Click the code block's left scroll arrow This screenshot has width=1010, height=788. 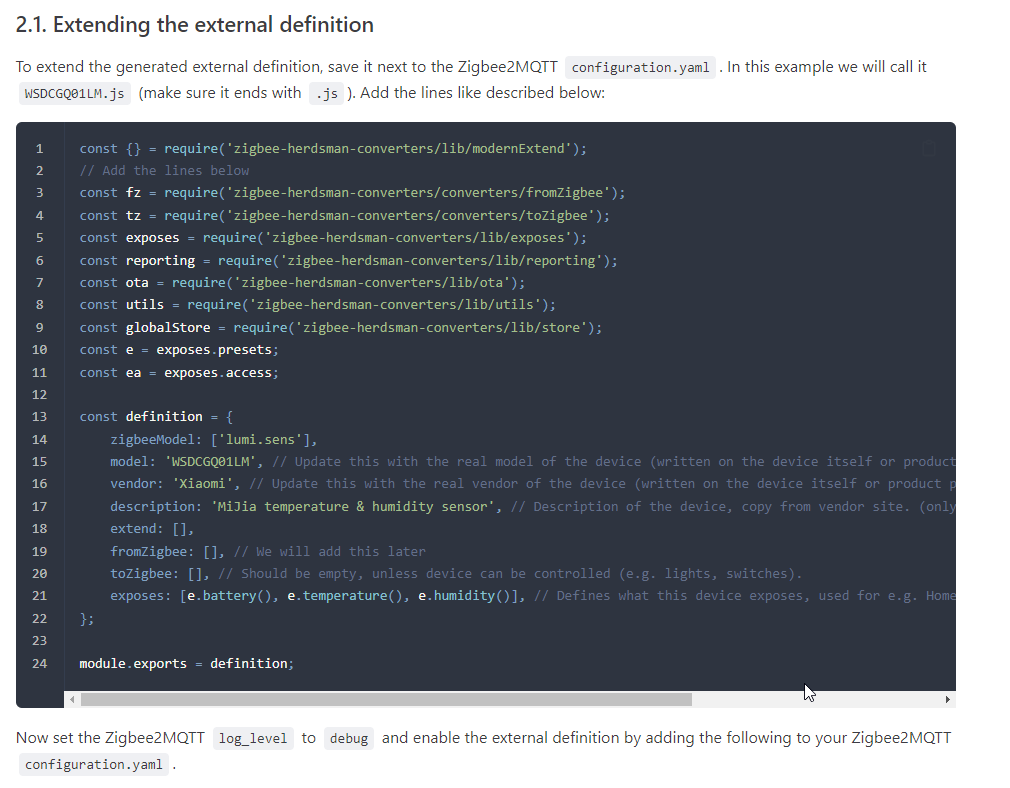pos(72,699)
